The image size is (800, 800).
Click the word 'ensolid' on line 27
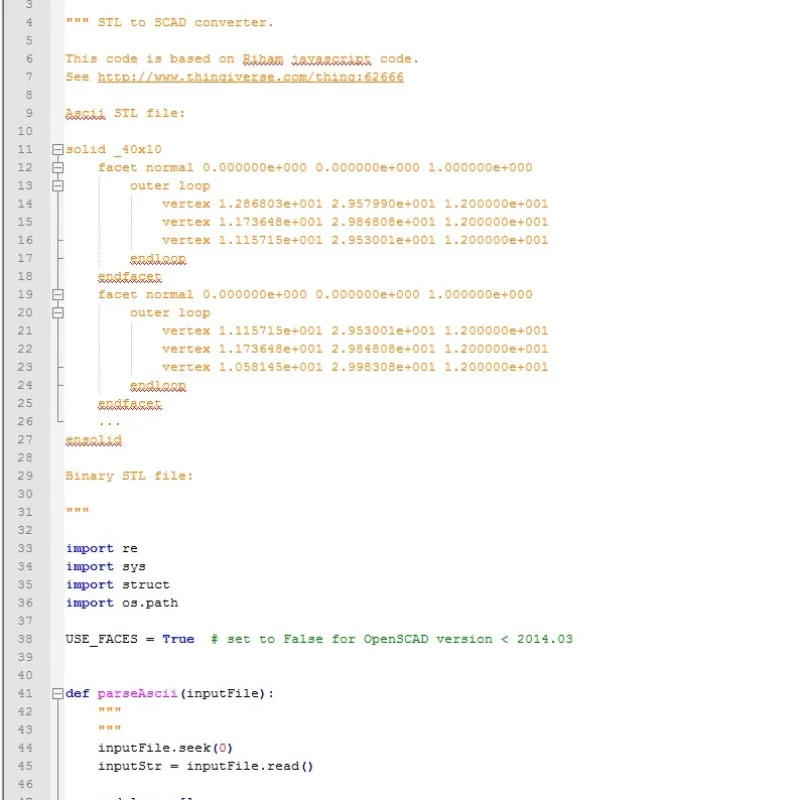coord(93,440)
